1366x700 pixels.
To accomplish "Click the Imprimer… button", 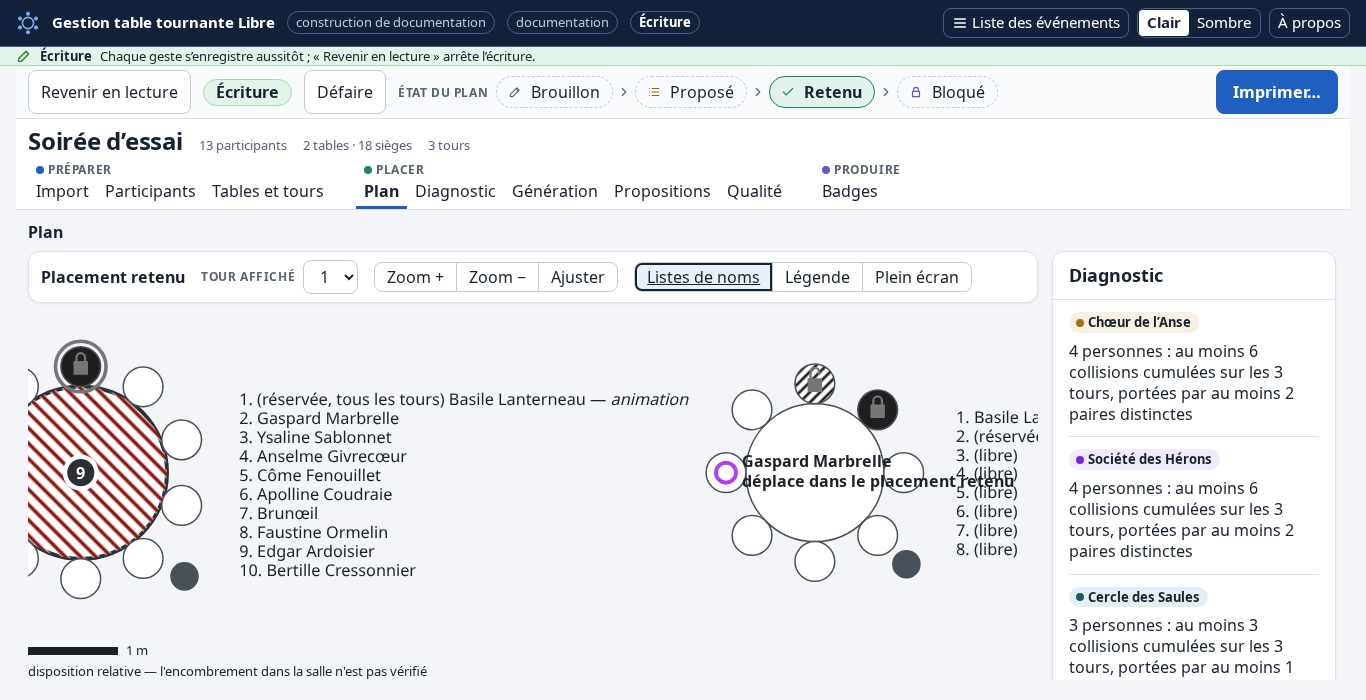I will [1277, 92].
